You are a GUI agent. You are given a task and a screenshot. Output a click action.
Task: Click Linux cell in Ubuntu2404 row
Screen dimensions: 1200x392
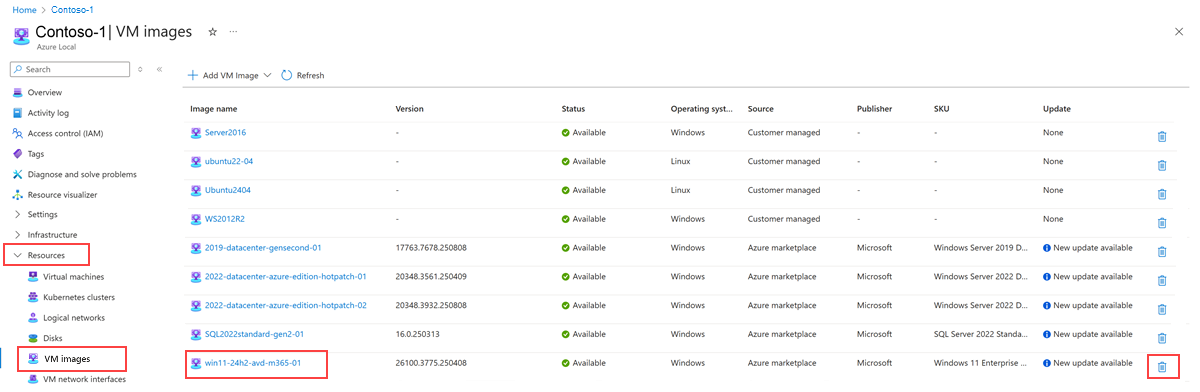[x=681, y=190]
